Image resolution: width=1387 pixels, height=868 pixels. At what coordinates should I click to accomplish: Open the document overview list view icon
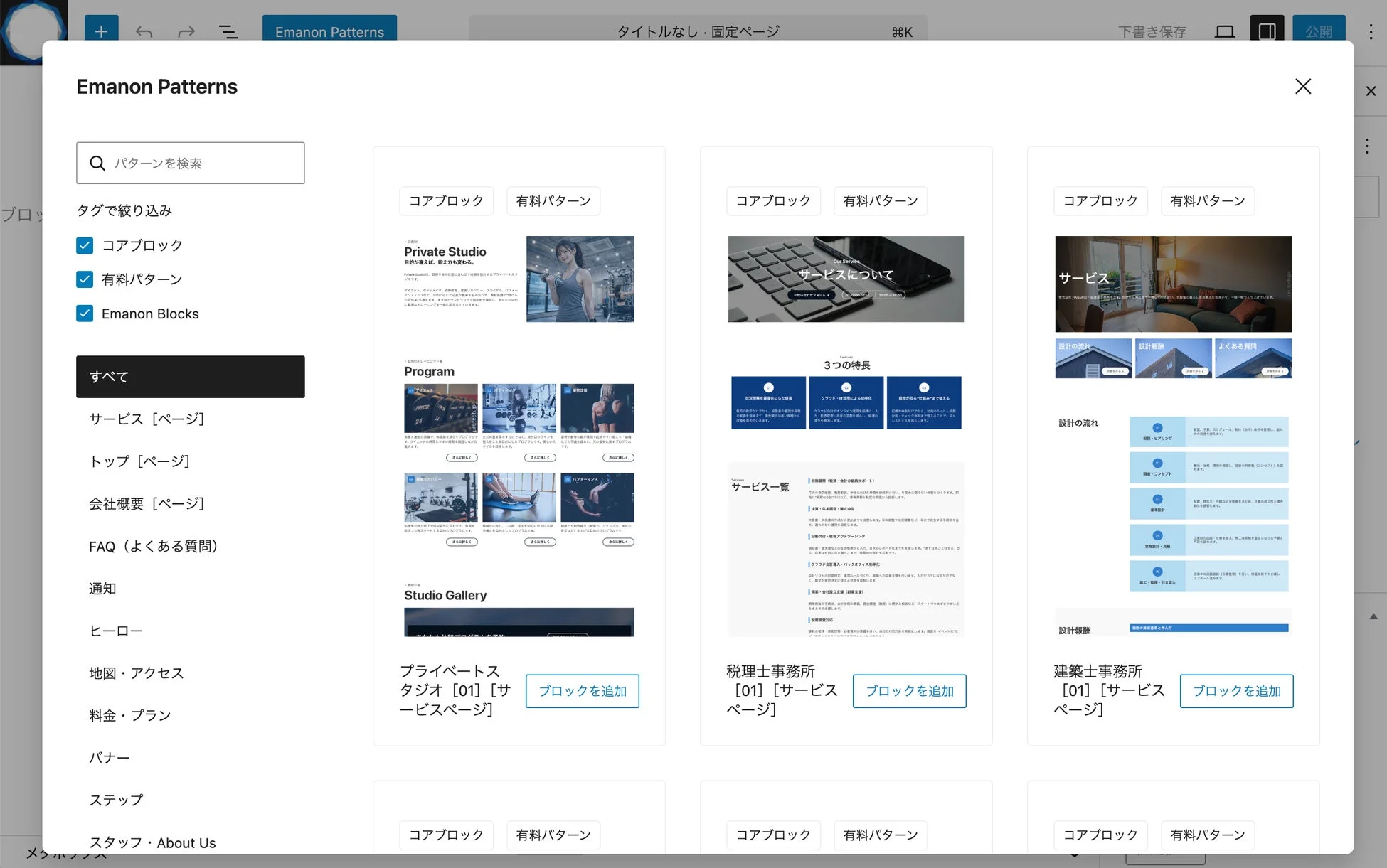tap(228, 31)
